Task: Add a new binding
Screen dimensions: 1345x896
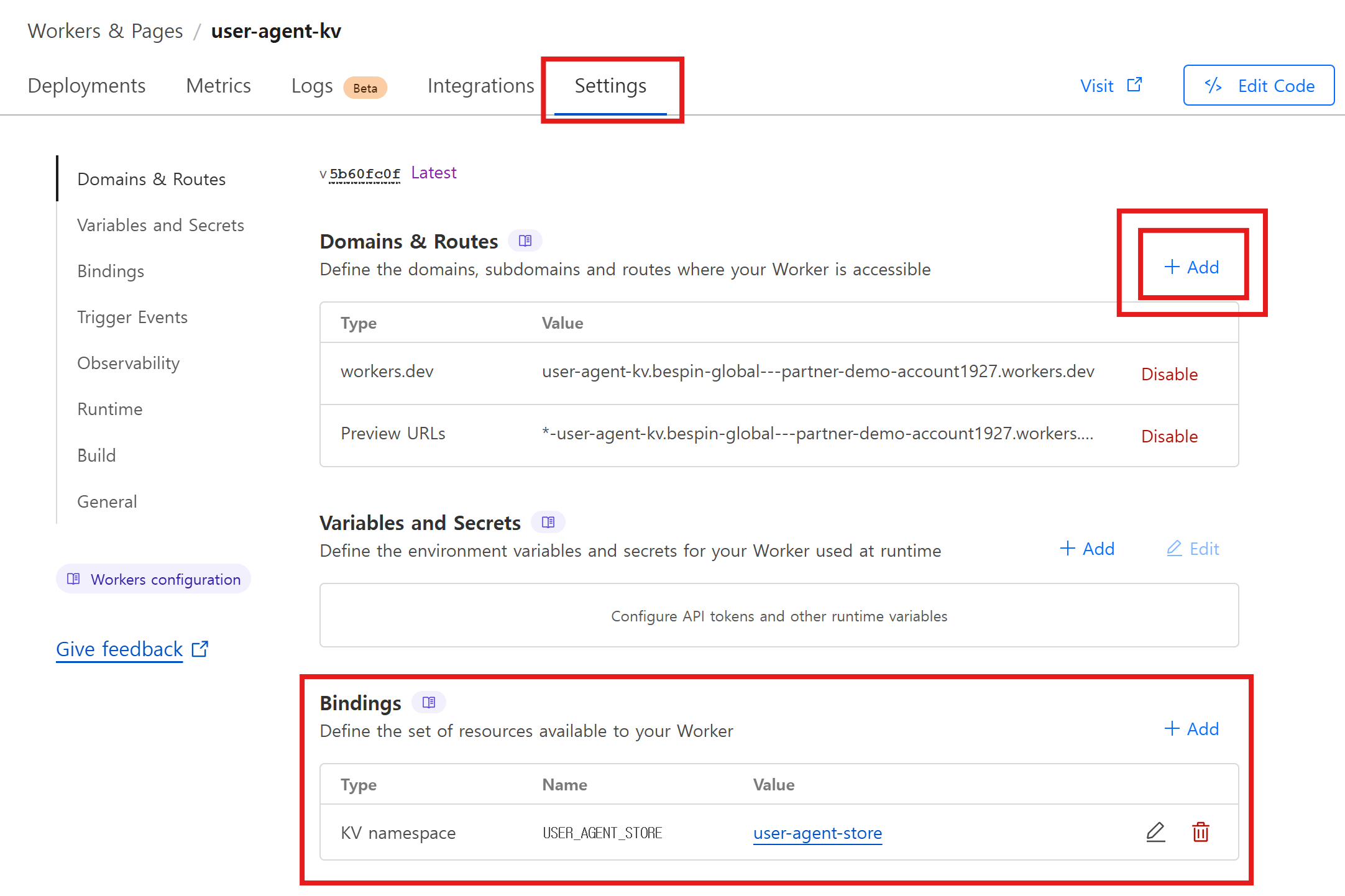Action: pyautogui.click(x=1191, y=729)
